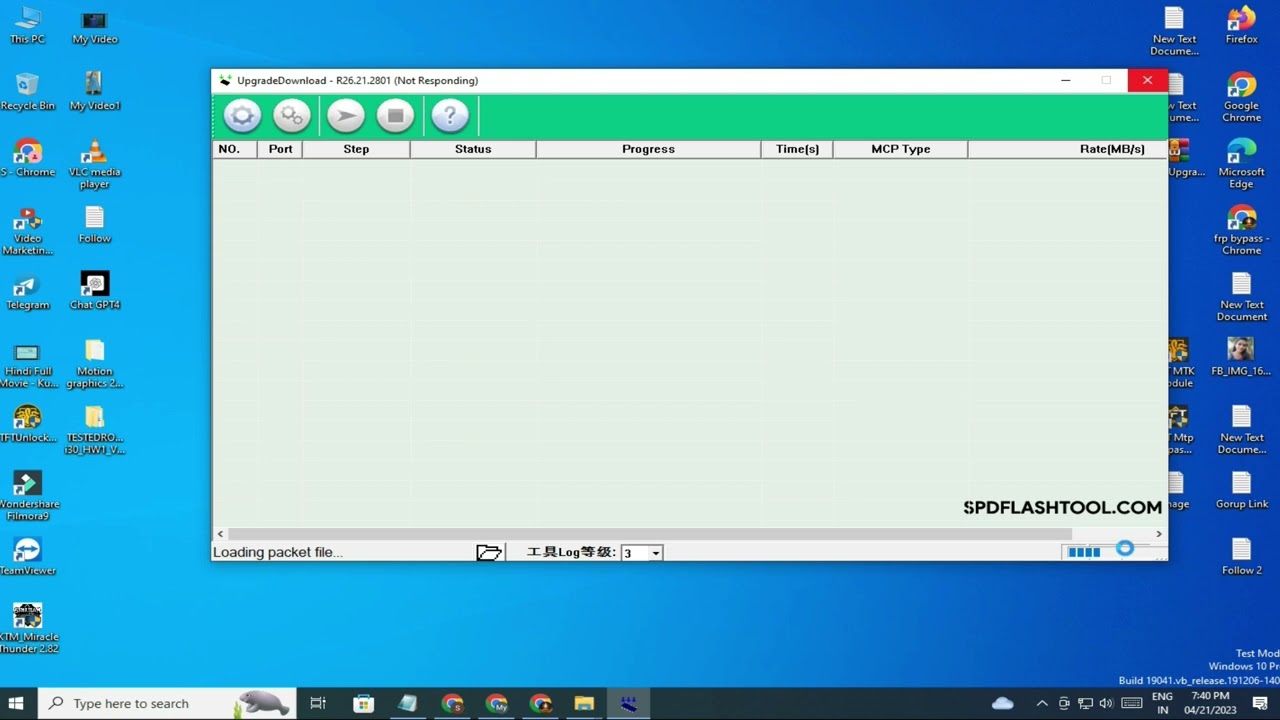
Task: Select the Firefox desktop icon
Action: coord(1241,25)
